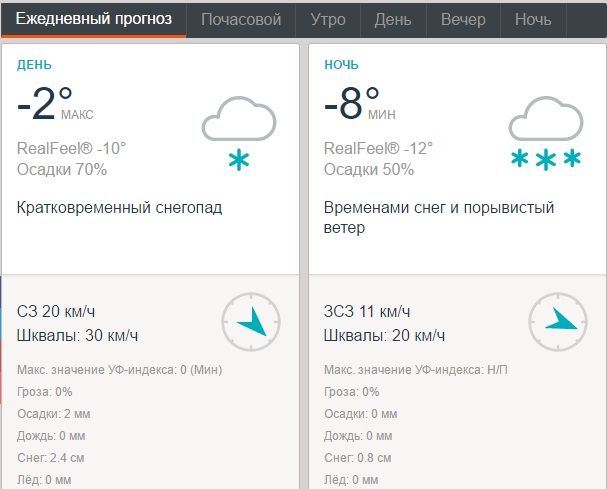Click the ДЕНЬ card heading
Viewport: 607px width, 489px height.
click(34, 65)
